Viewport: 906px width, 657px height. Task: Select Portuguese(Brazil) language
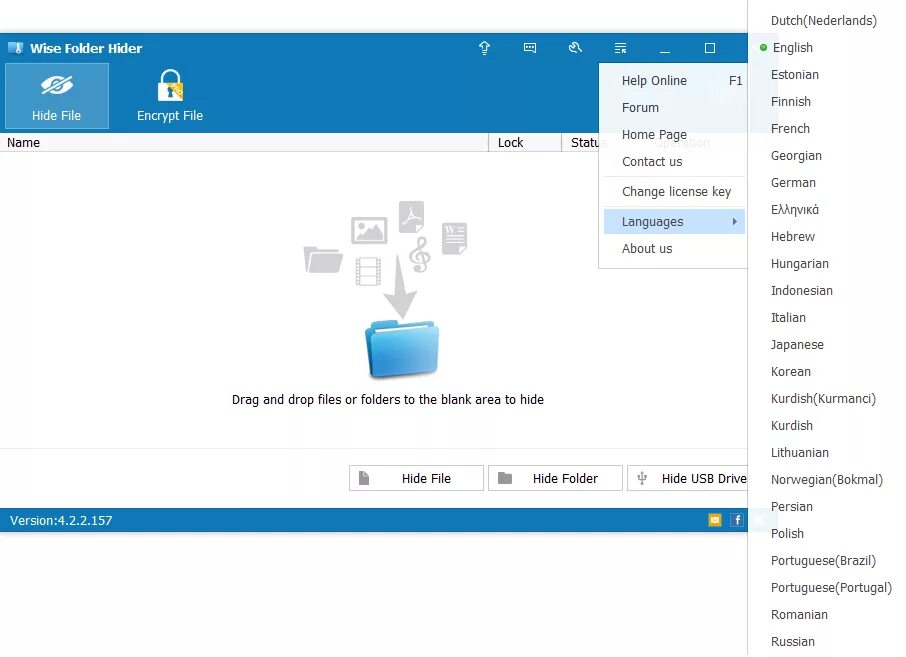[x=823, y=561]
